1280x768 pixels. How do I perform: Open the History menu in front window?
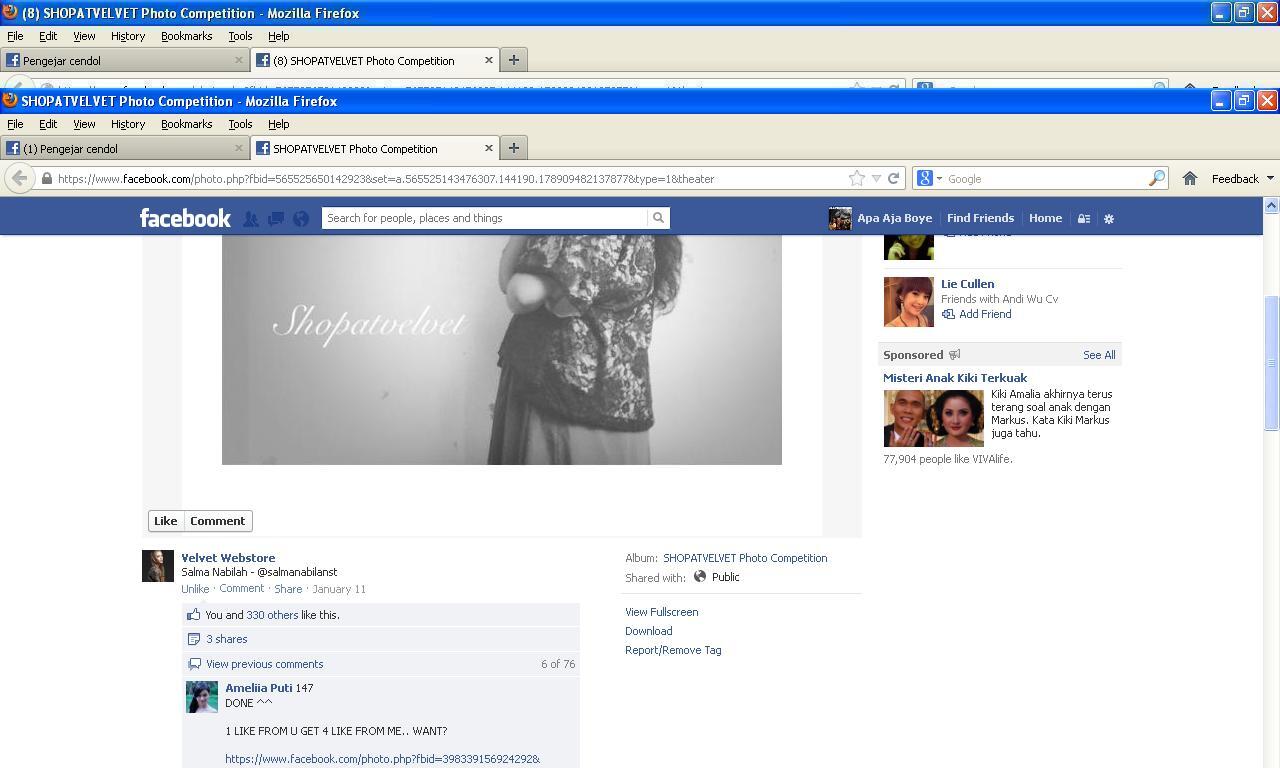click(x=128, y=124)
